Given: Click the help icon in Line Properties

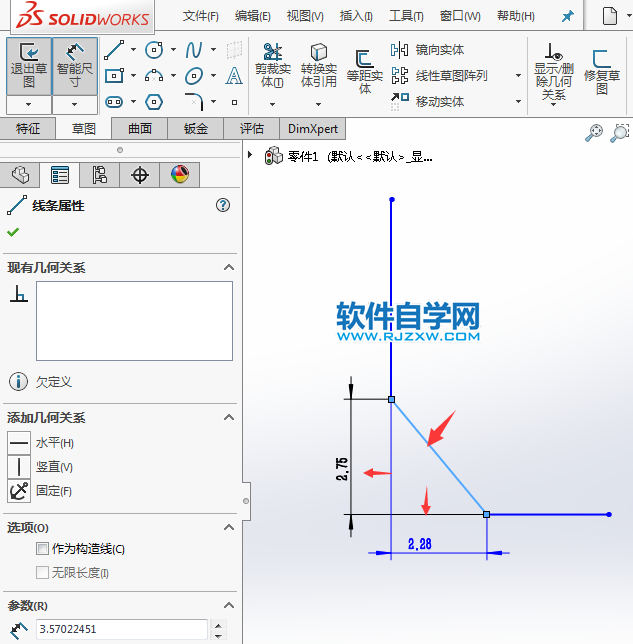Looking at the screenshot, I should (x=223, y=205).
